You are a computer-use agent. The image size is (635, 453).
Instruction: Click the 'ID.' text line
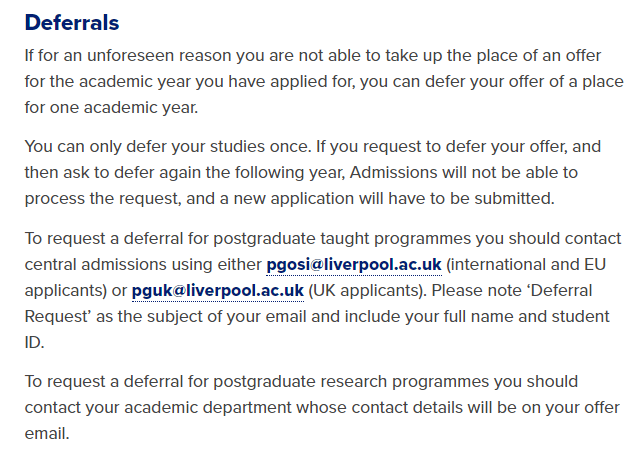pyautogui.click(x=34, y=342)
